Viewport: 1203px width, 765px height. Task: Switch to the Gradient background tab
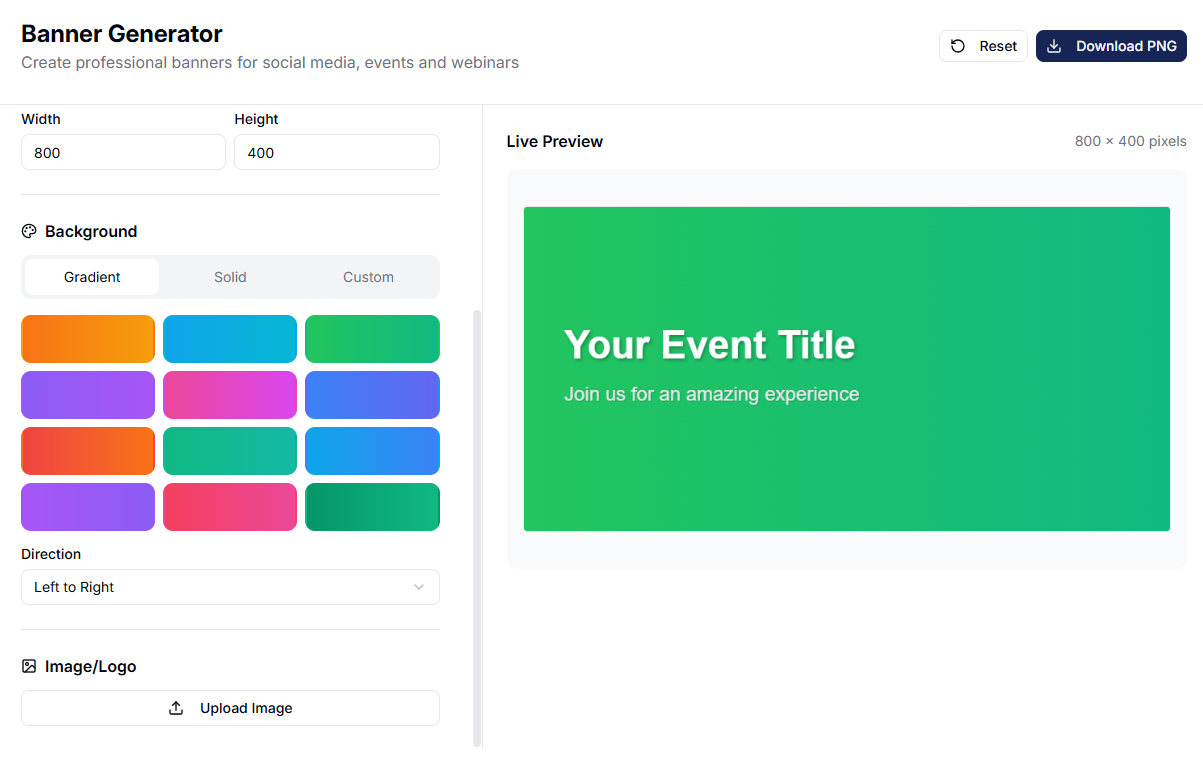[92, 277]
